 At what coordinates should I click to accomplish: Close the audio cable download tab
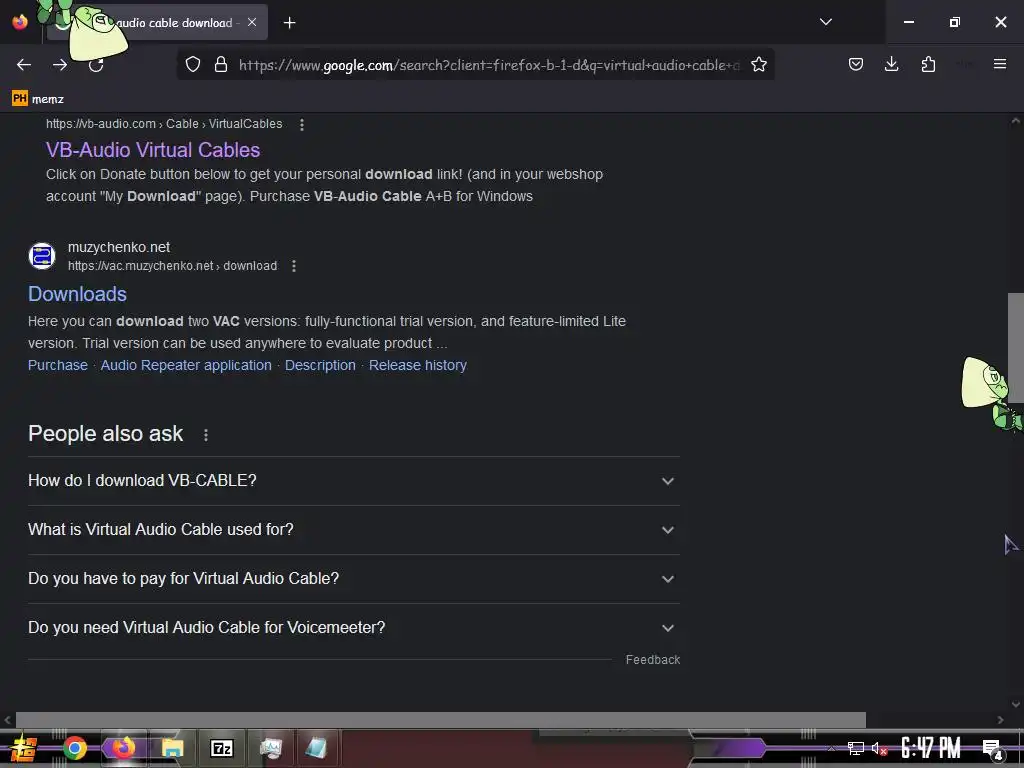click(x=252, y=22)
